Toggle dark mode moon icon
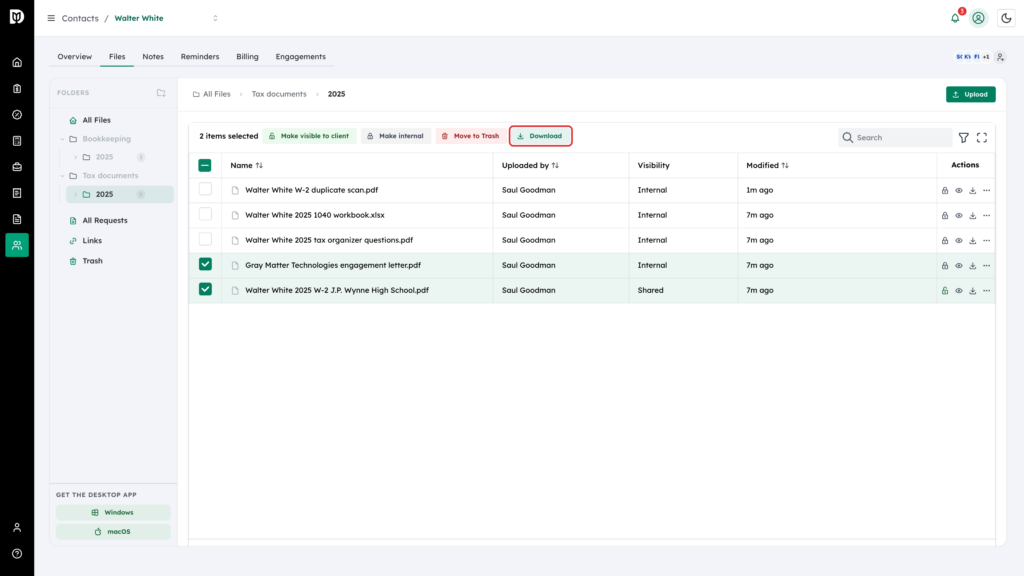This screenshot has height=576, width=1024. (1006, 18)
